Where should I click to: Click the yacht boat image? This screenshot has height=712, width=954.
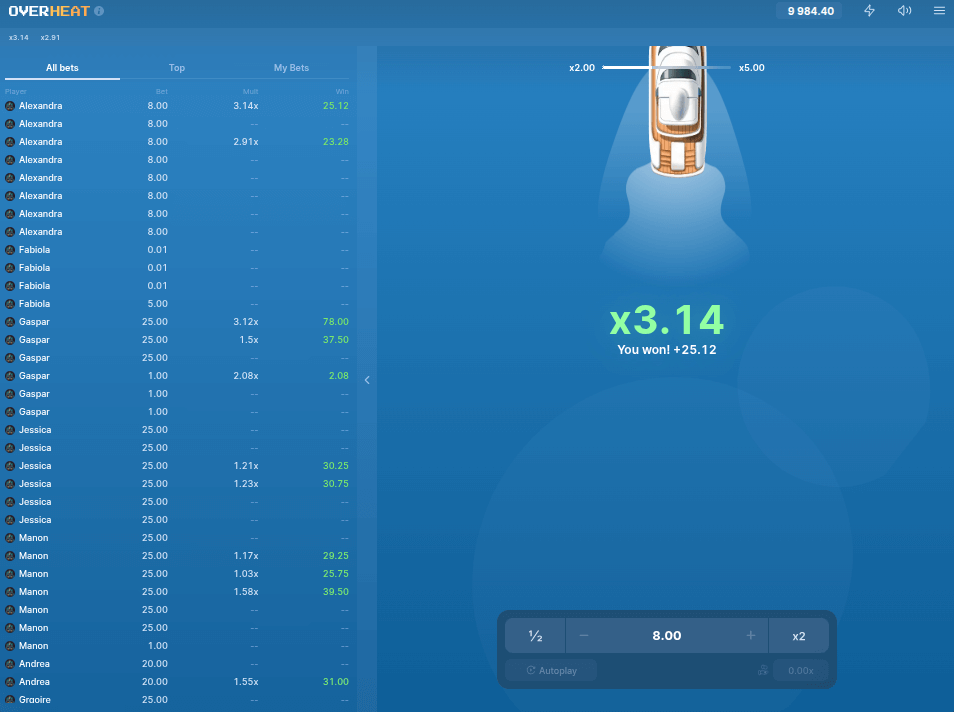677,111
